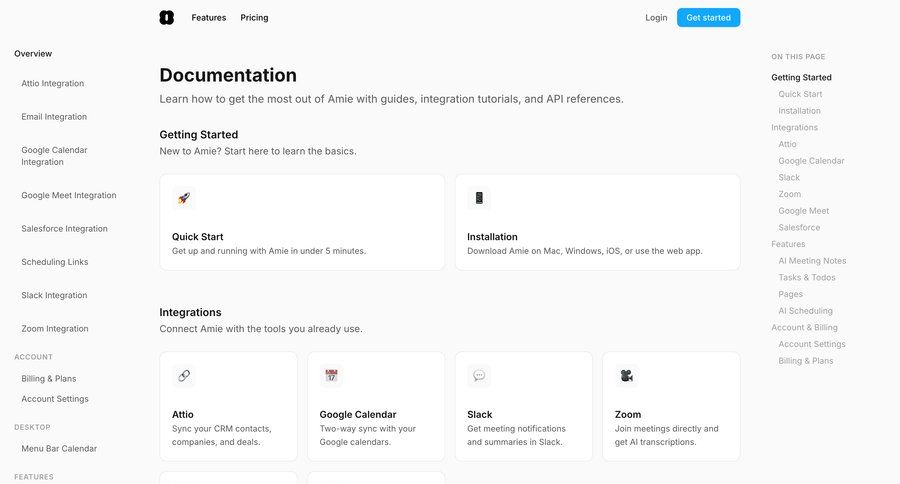Select Overview in the left sidebar
Viewport: 900px width, 484px height.
click(33, 53)
